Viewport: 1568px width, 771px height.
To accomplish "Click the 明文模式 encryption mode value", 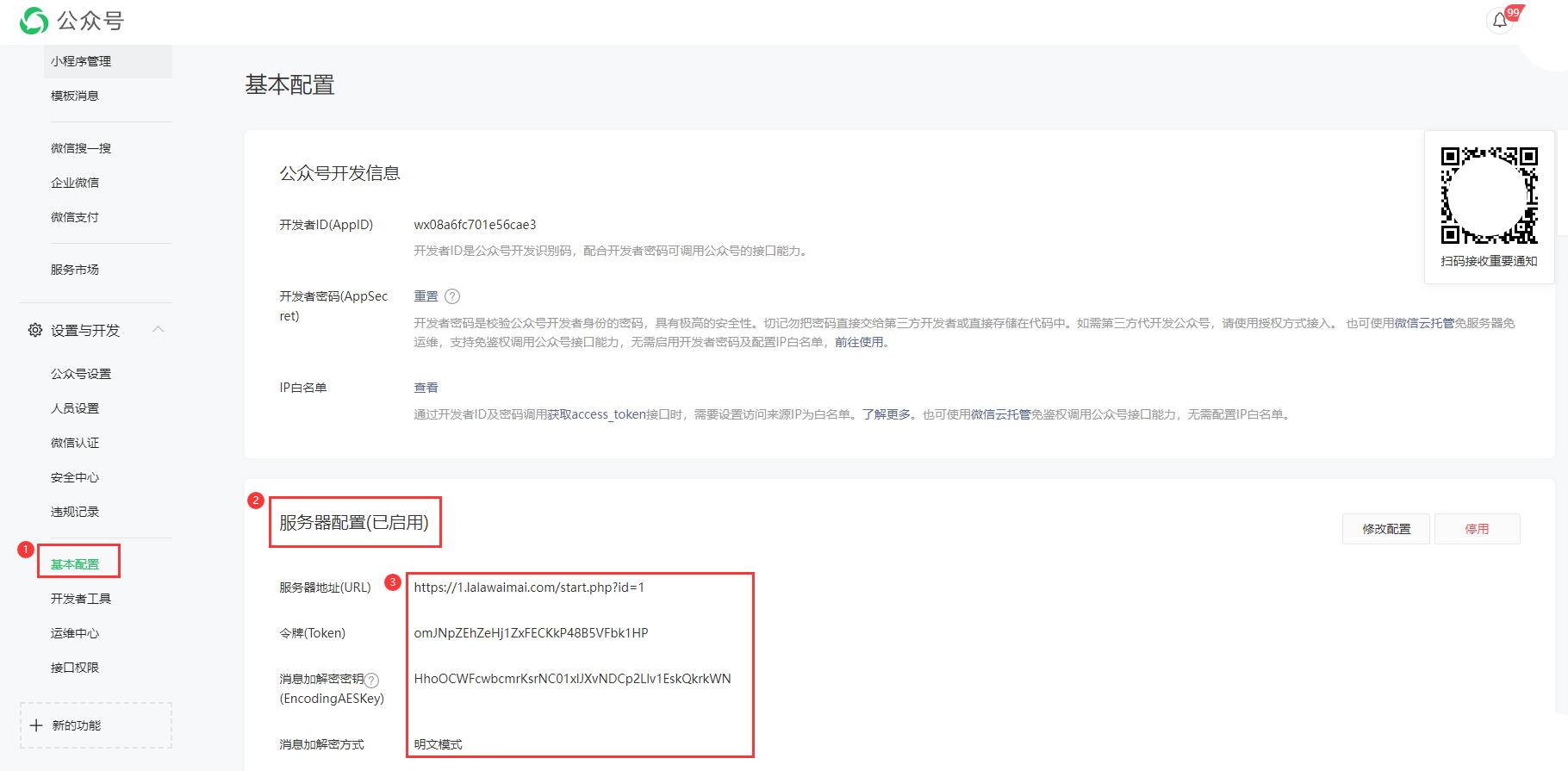I will click(438, 744).
